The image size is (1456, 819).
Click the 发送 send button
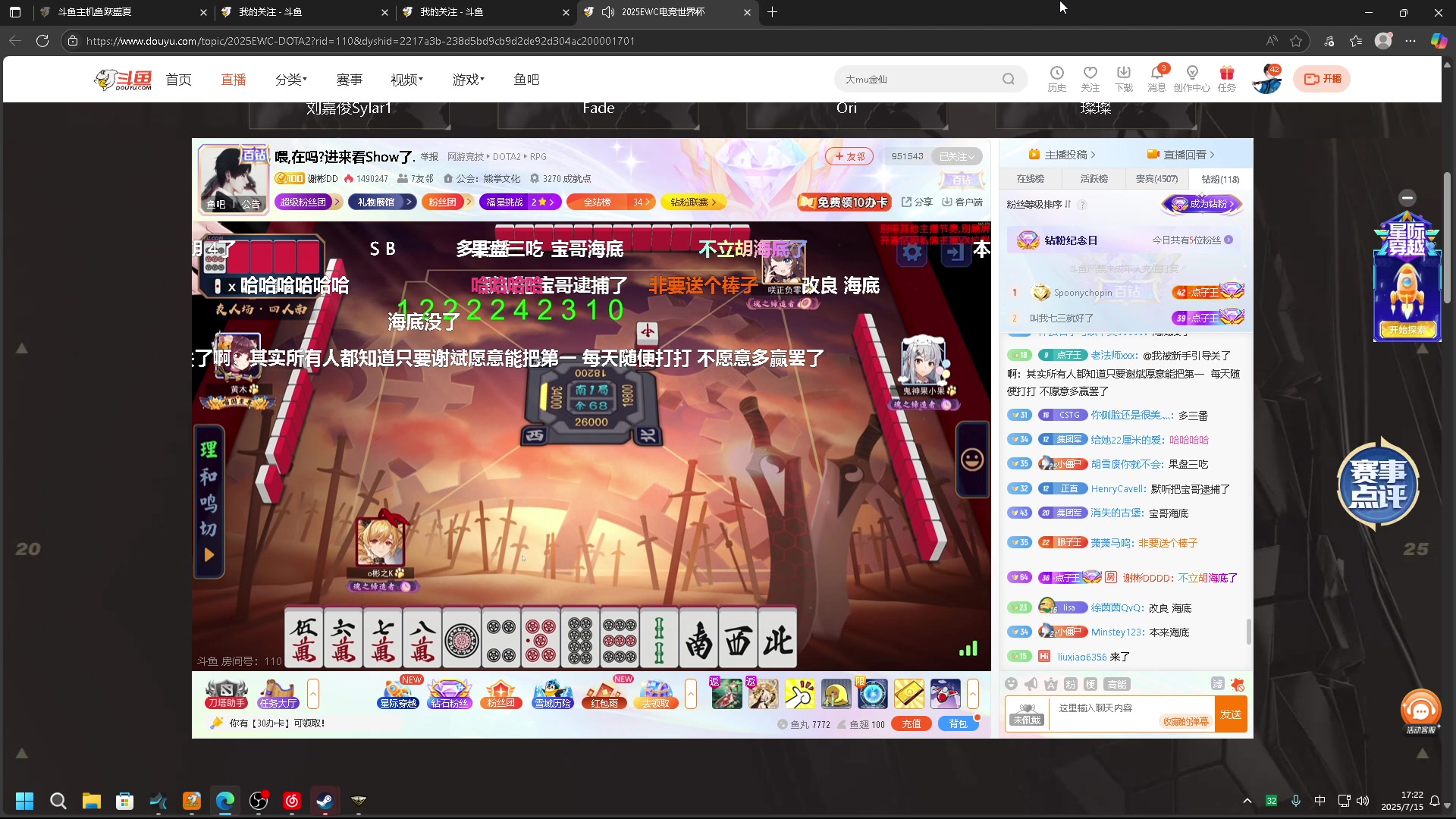[1231, 714]
